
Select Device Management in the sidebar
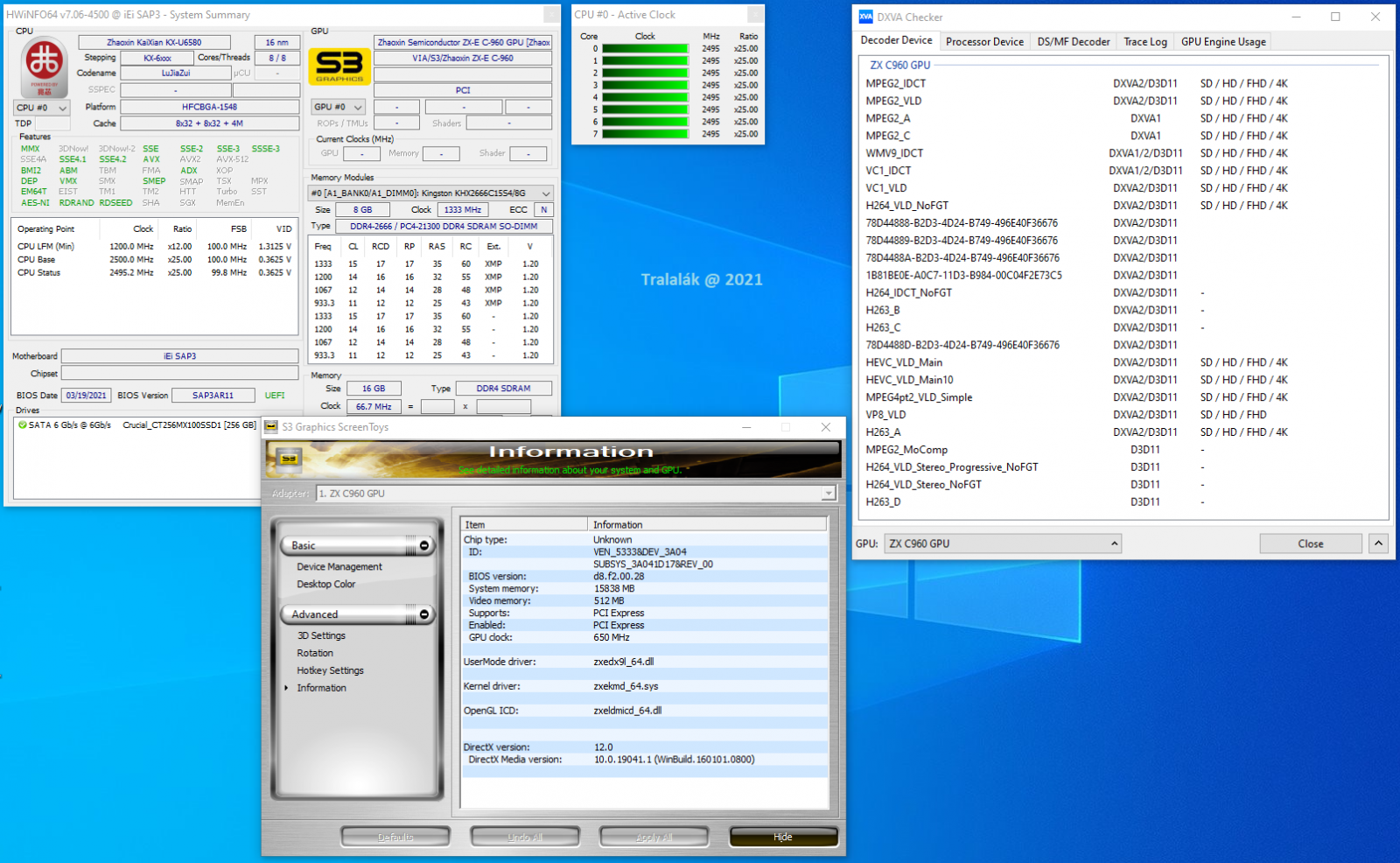click(x=339, y=567)
